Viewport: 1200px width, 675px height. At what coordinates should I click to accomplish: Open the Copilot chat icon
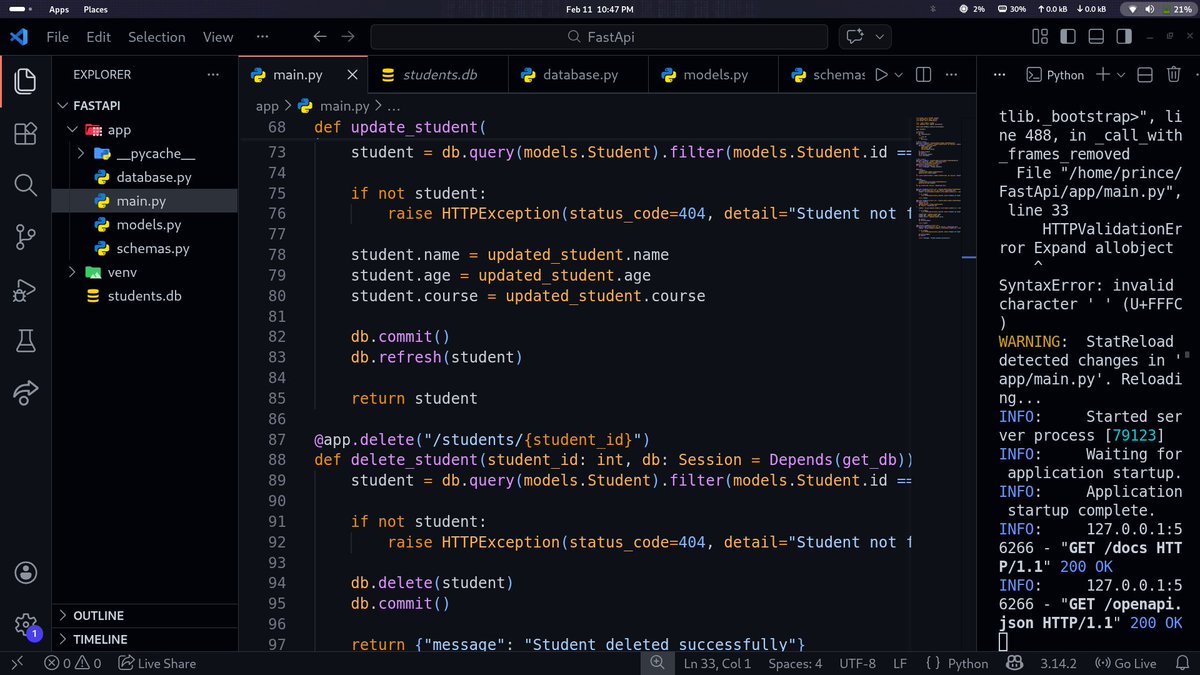click(855, 36)
